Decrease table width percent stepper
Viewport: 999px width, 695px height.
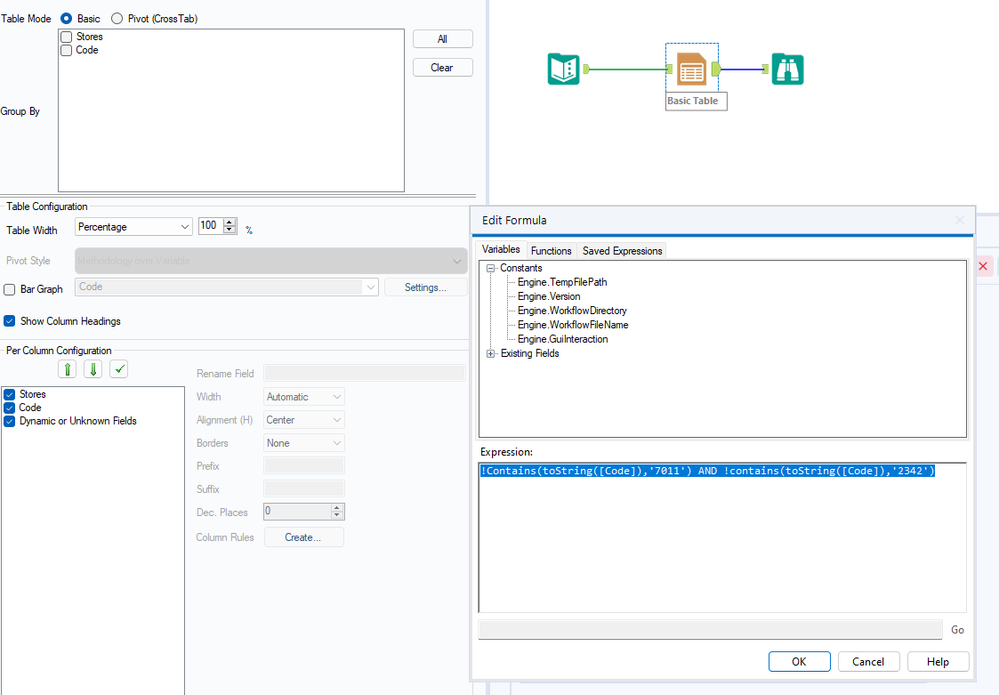point(230,230)
